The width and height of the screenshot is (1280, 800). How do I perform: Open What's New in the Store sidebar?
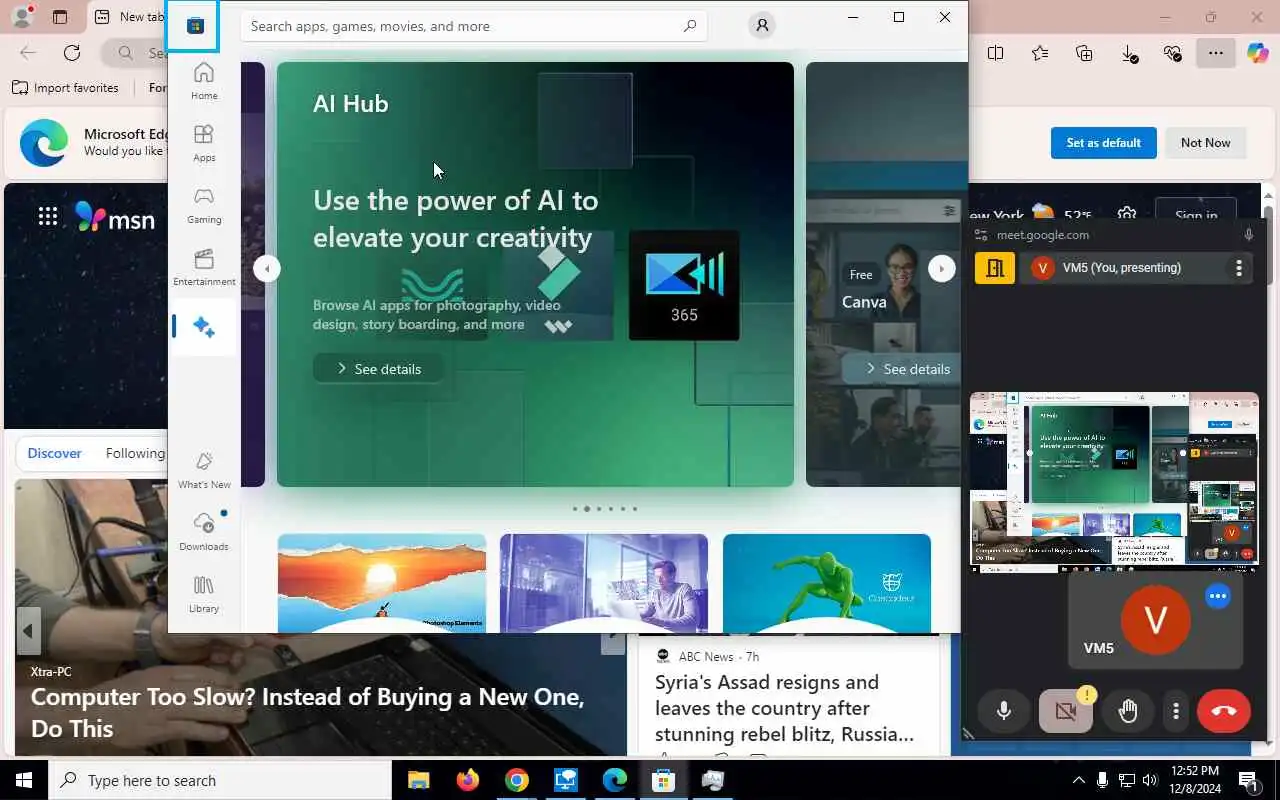pyautogui.click(x=204, y=470)
